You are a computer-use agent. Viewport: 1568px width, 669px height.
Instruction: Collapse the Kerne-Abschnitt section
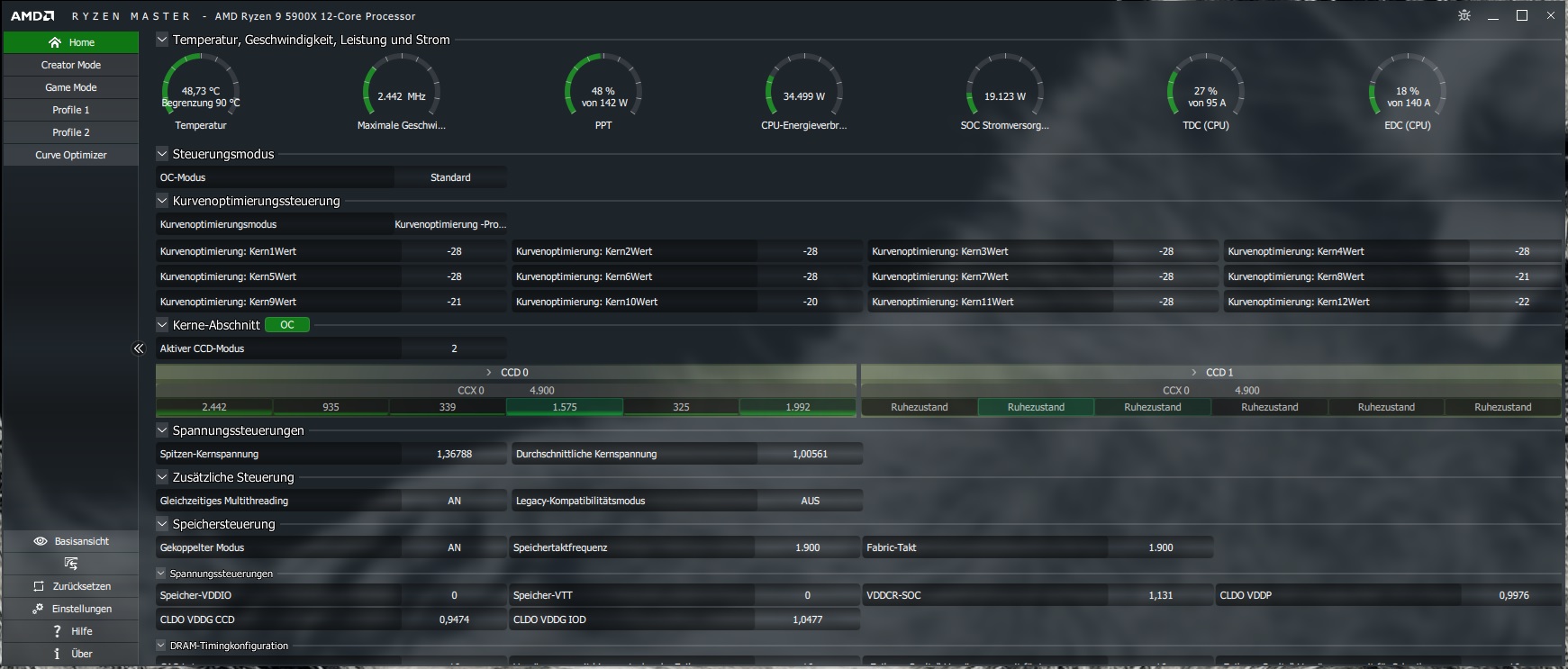(x=162, y=325)
